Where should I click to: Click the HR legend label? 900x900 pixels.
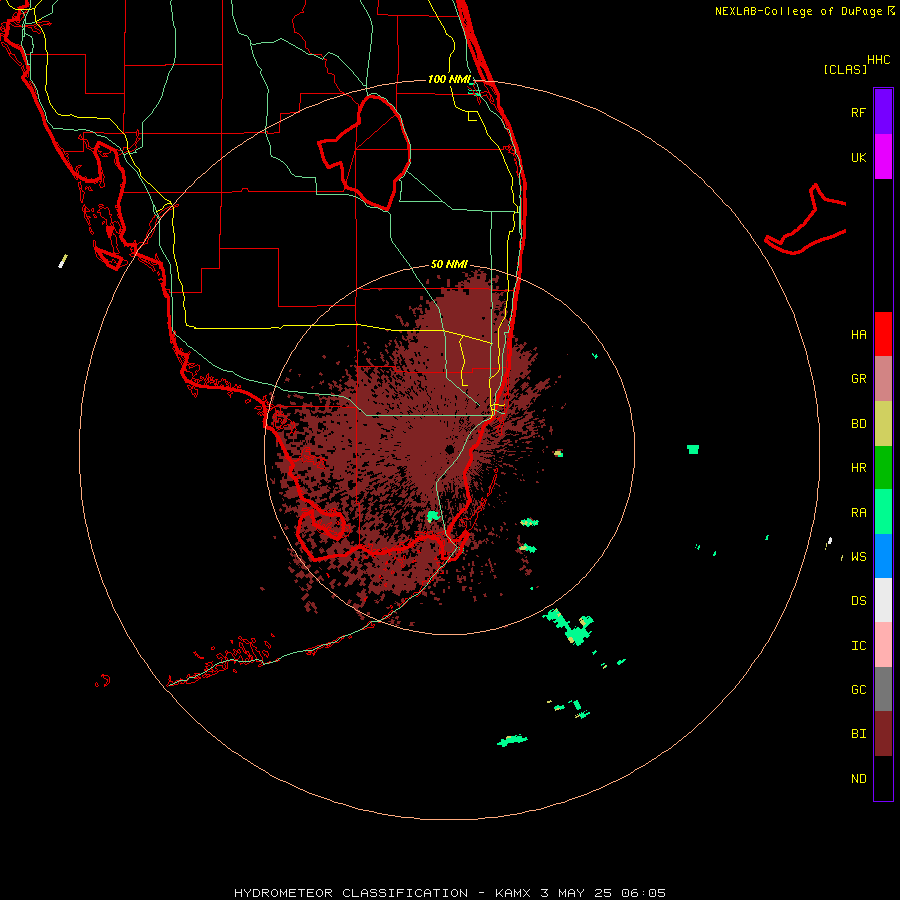click(x=858, y=468)
